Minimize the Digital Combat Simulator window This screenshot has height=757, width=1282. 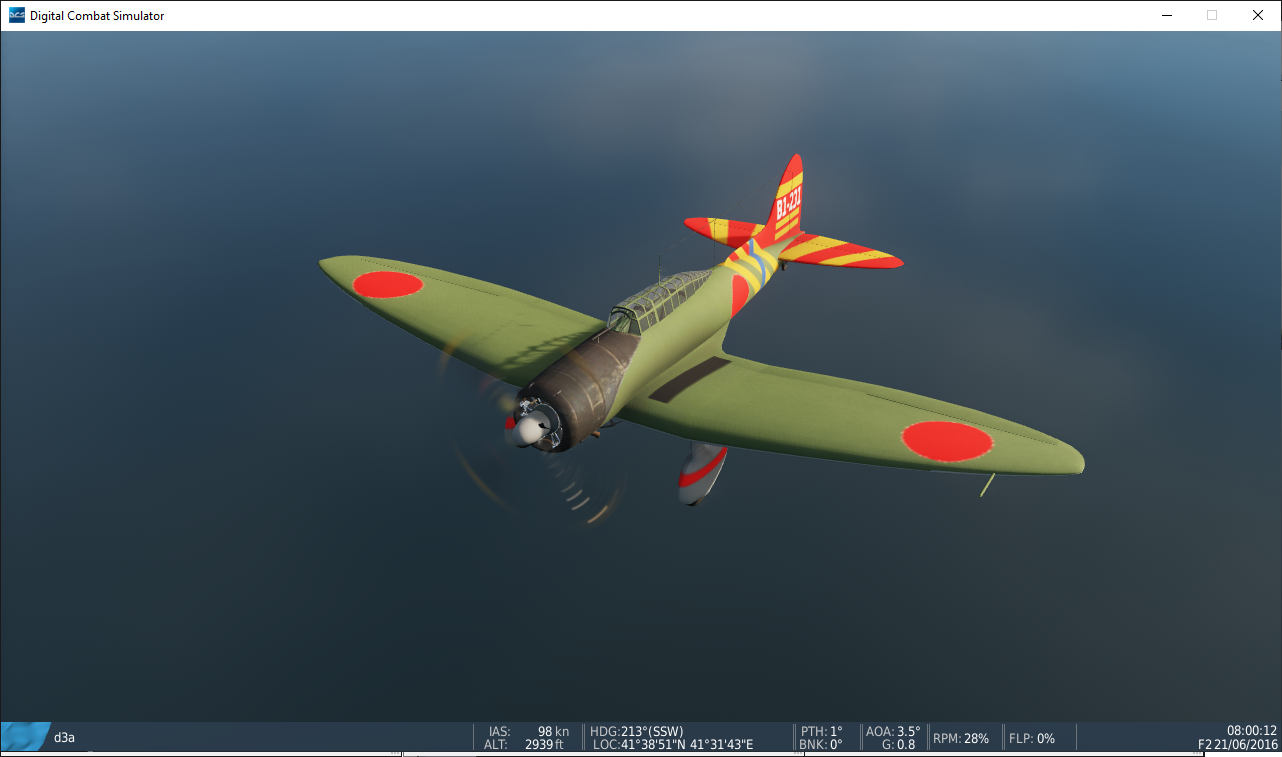pyautogui.click(x=1166, y=15)
